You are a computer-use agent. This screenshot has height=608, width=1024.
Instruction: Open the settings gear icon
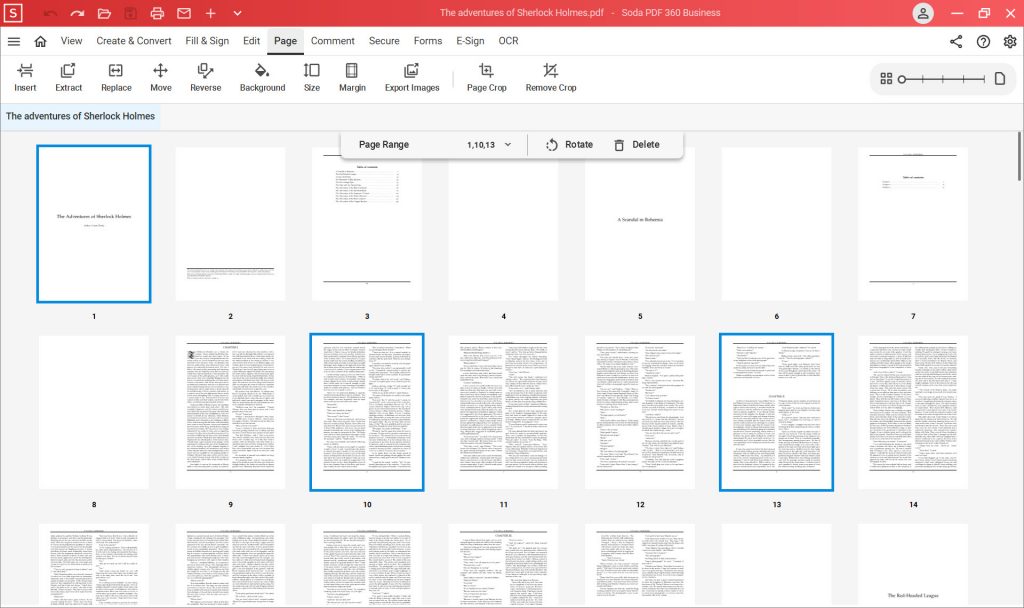click(1010, 41)
